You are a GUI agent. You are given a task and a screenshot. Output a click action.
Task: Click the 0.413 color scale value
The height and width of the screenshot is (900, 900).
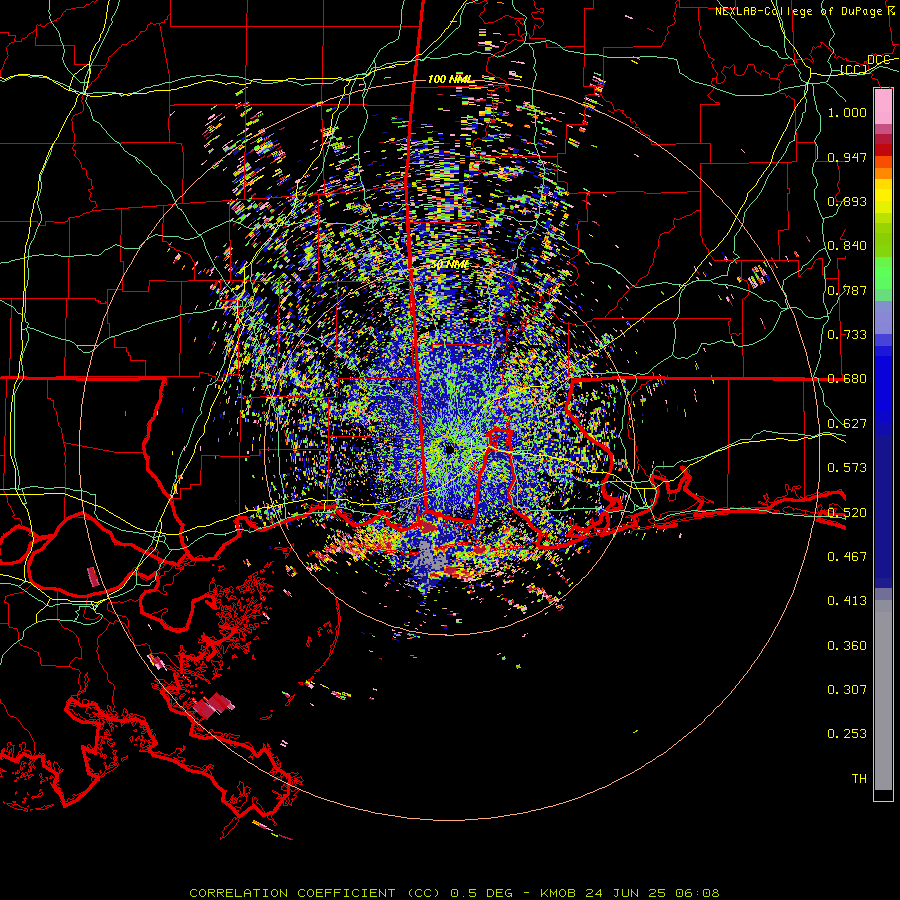coord(847,601)
